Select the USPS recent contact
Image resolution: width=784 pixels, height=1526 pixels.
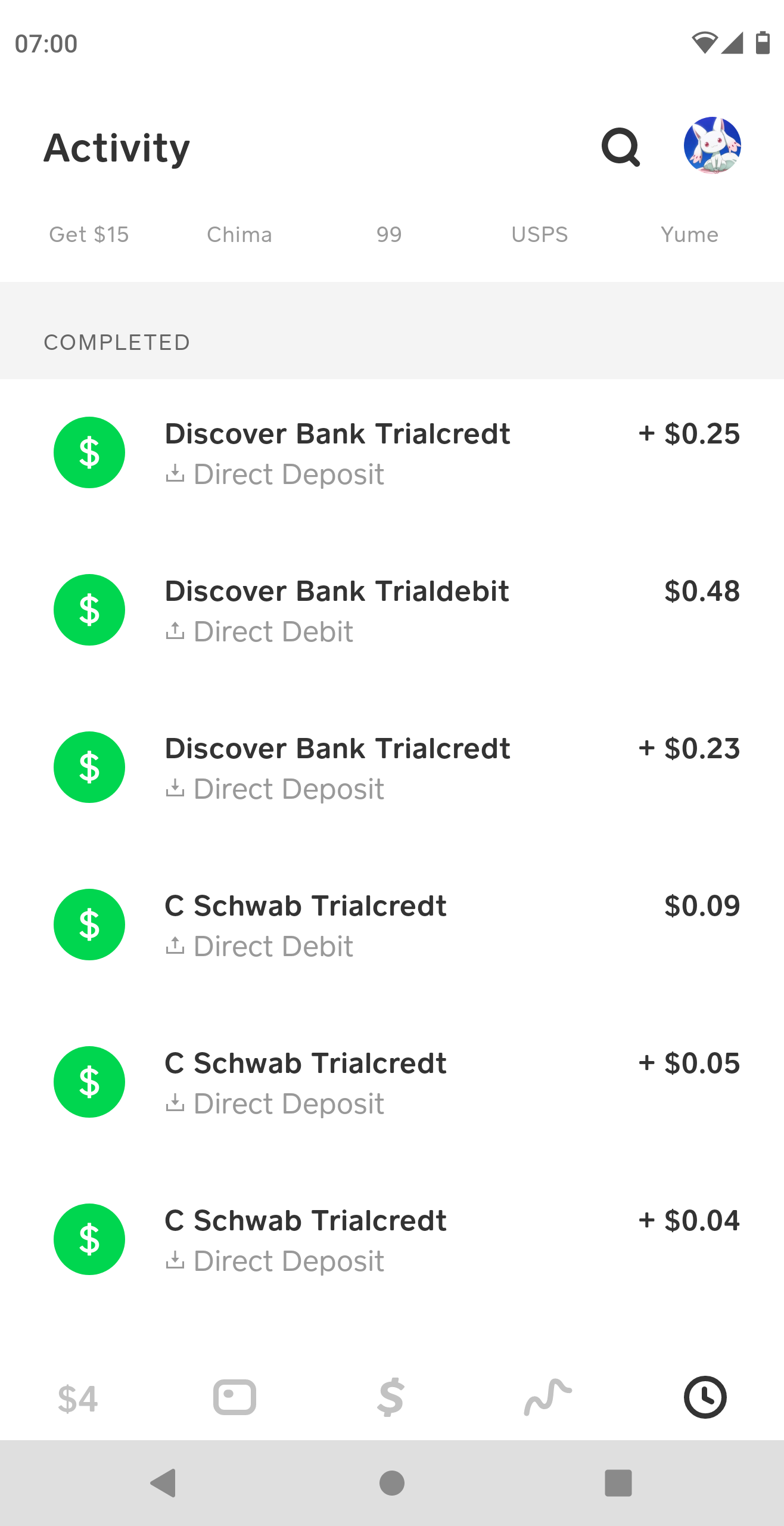[540, 235]
